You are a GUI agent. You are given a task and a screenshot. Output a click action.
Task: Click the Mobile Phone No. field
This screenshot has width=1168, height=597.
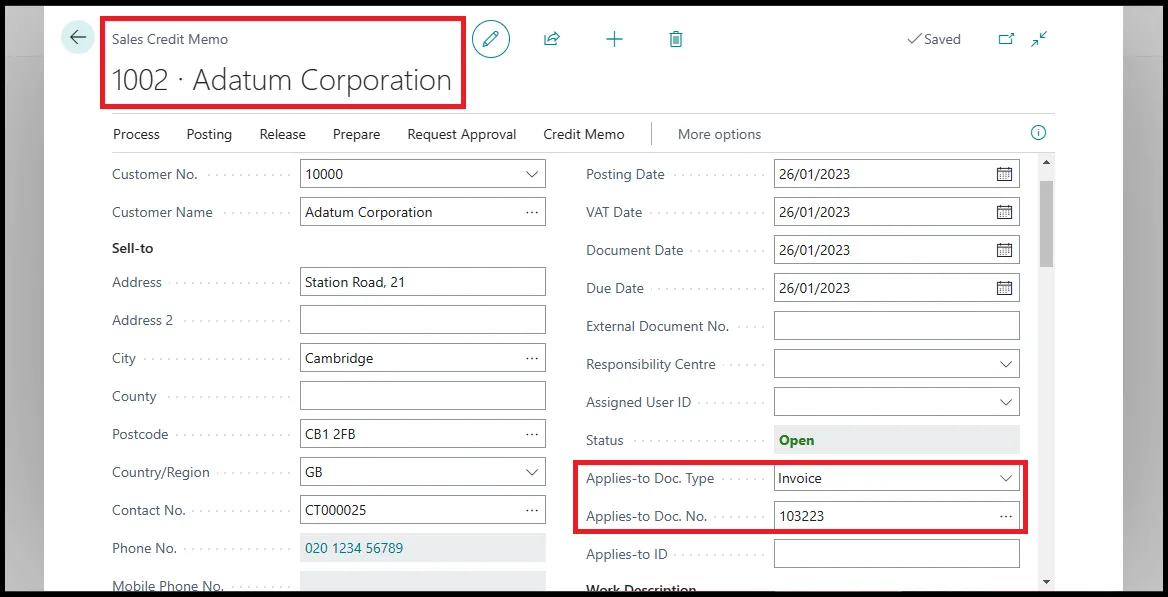tap(422, 583)
